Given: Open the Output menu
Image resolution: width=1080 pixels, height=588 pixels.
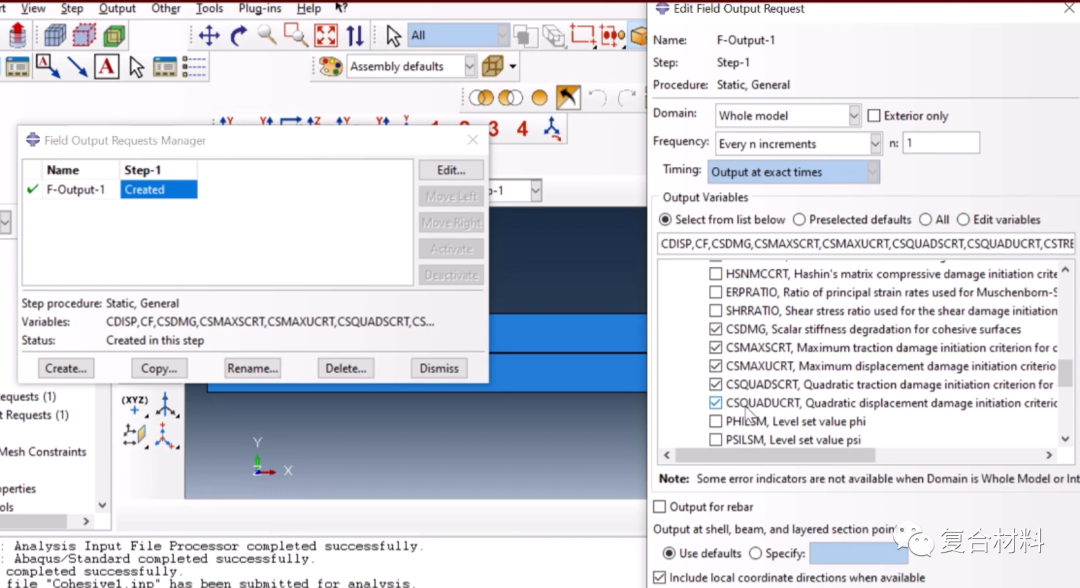Looking at the screenshot, I should click(116, 8).
